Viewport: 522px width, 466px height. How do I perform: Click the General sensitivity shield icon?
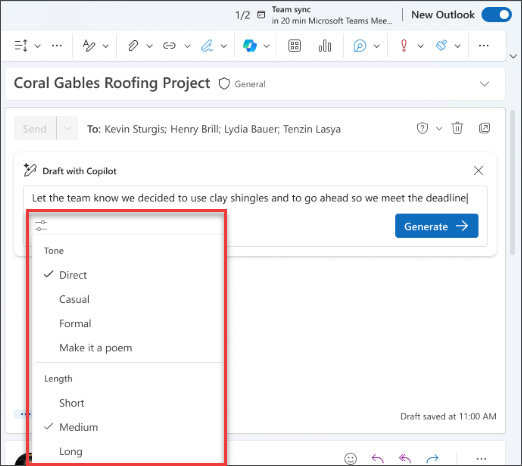pos(224,84)
